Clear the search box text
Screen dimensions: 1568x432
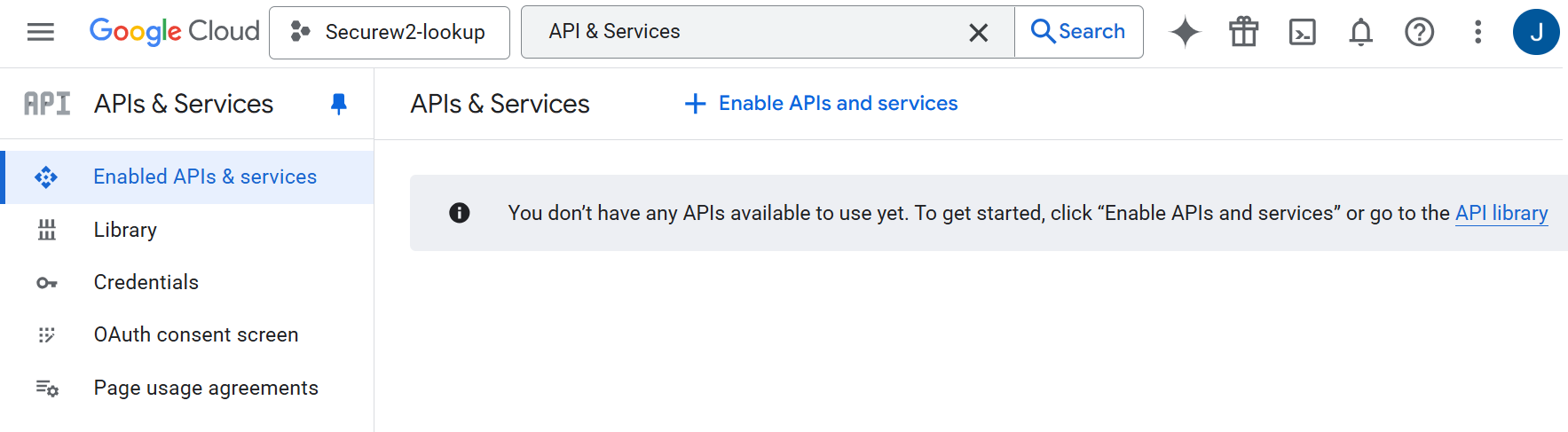tap(978, 33)
